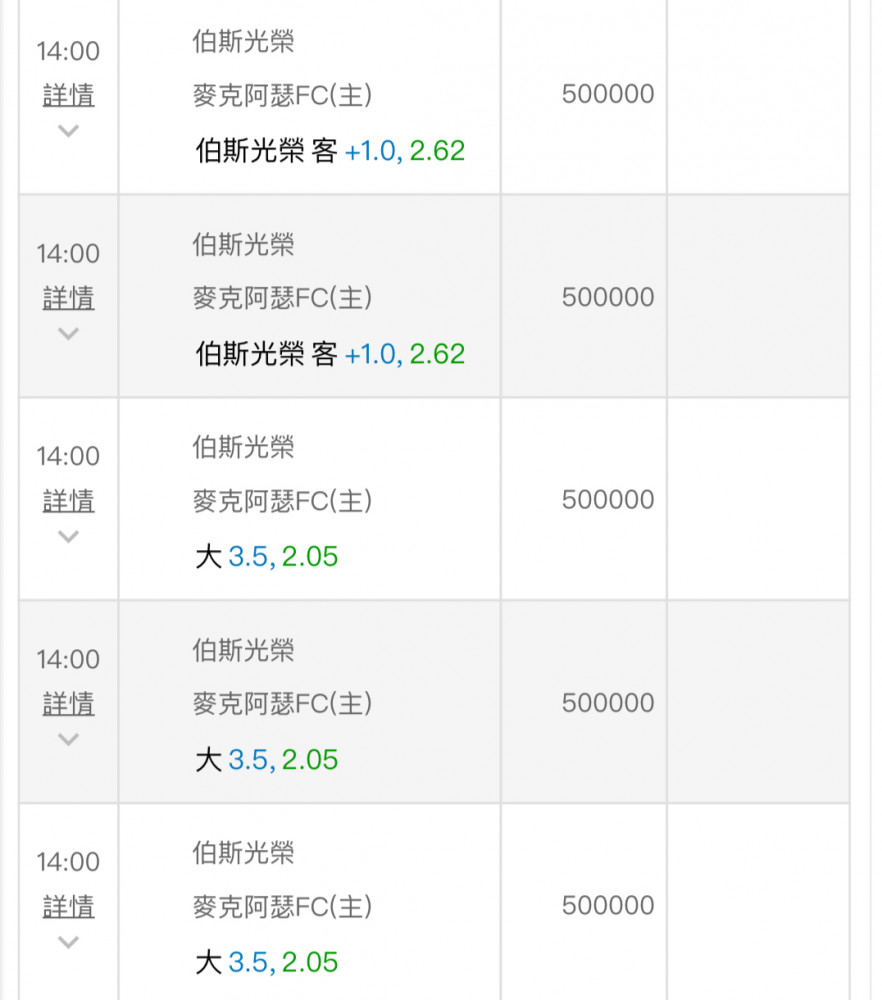Expand chevron under first row's 詳情
The image size is (882, 1000).
(68, 131)
